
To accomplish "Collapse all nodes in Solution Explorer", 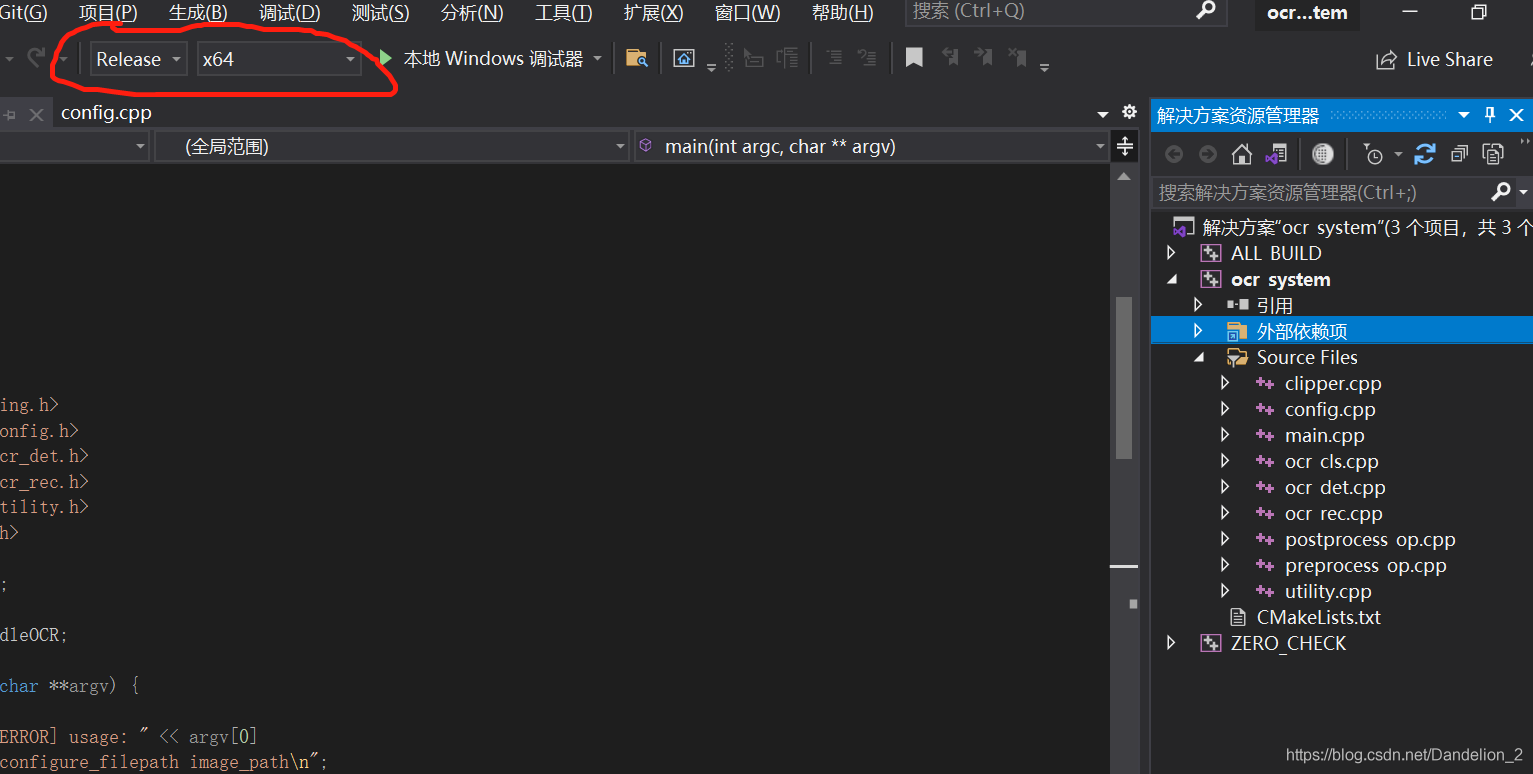I will point(1458,153).
